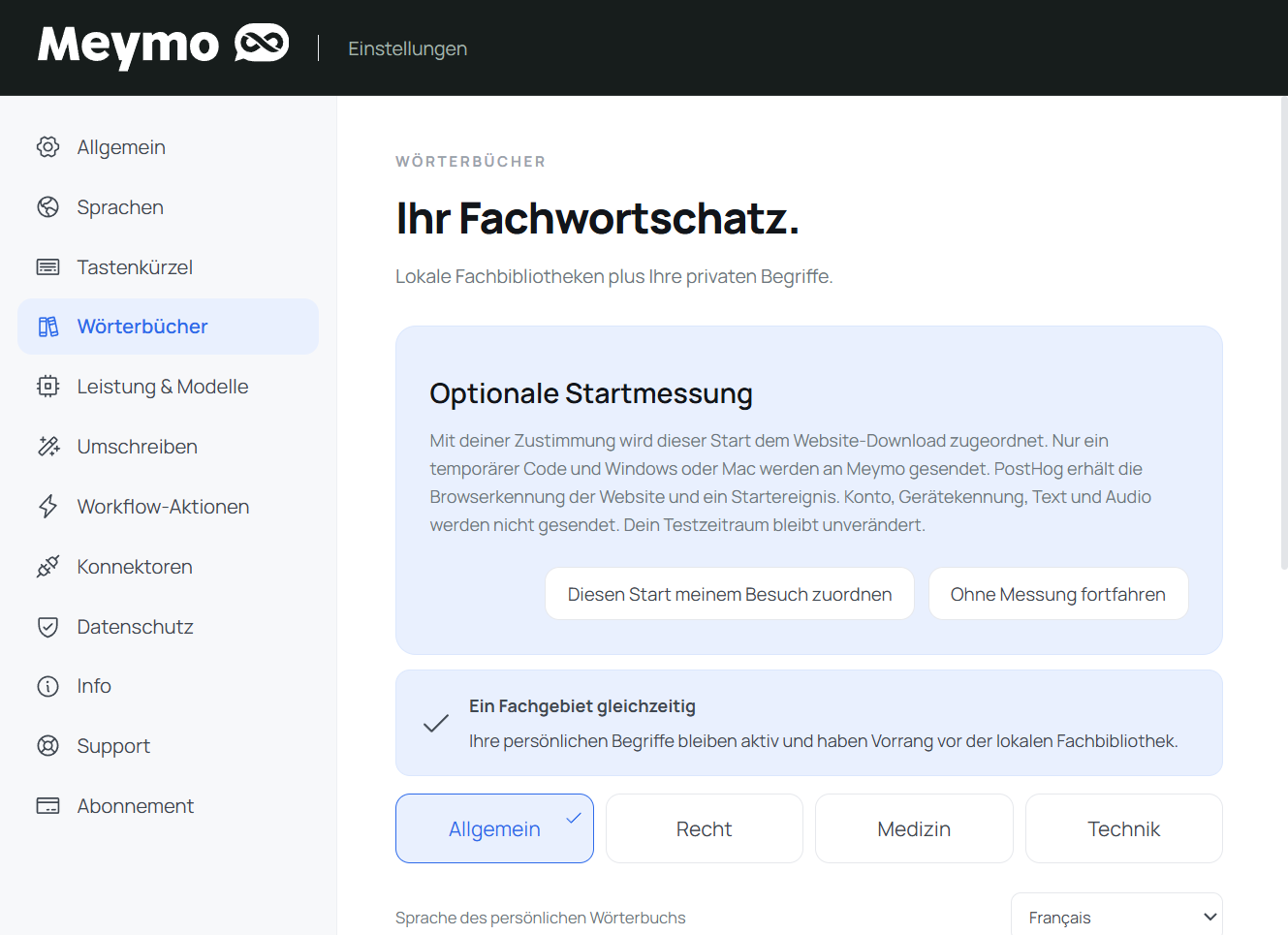Viewport: 1288px width, 935px height.
Task: Open Leistung & Modelle page
Action: [168, 387]
